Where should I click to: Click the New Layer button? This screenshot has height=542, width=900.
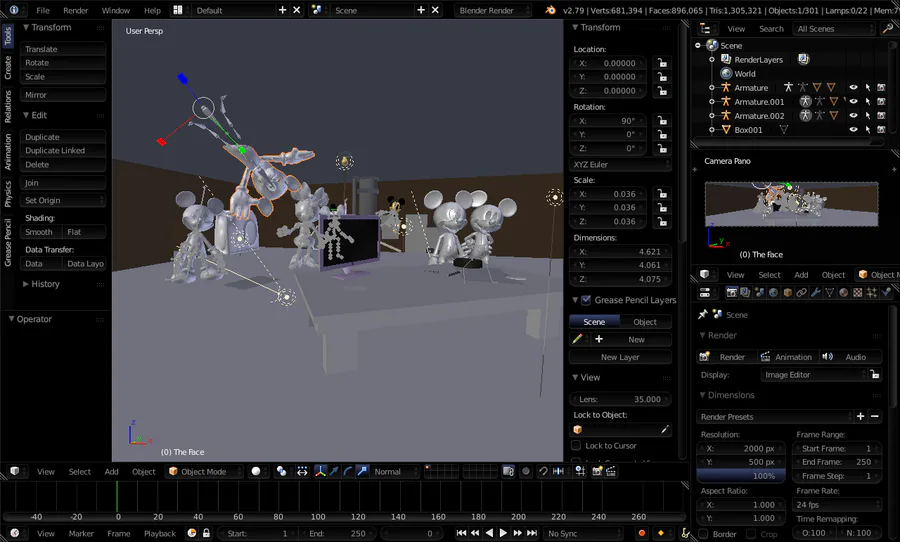coord(620,357)
